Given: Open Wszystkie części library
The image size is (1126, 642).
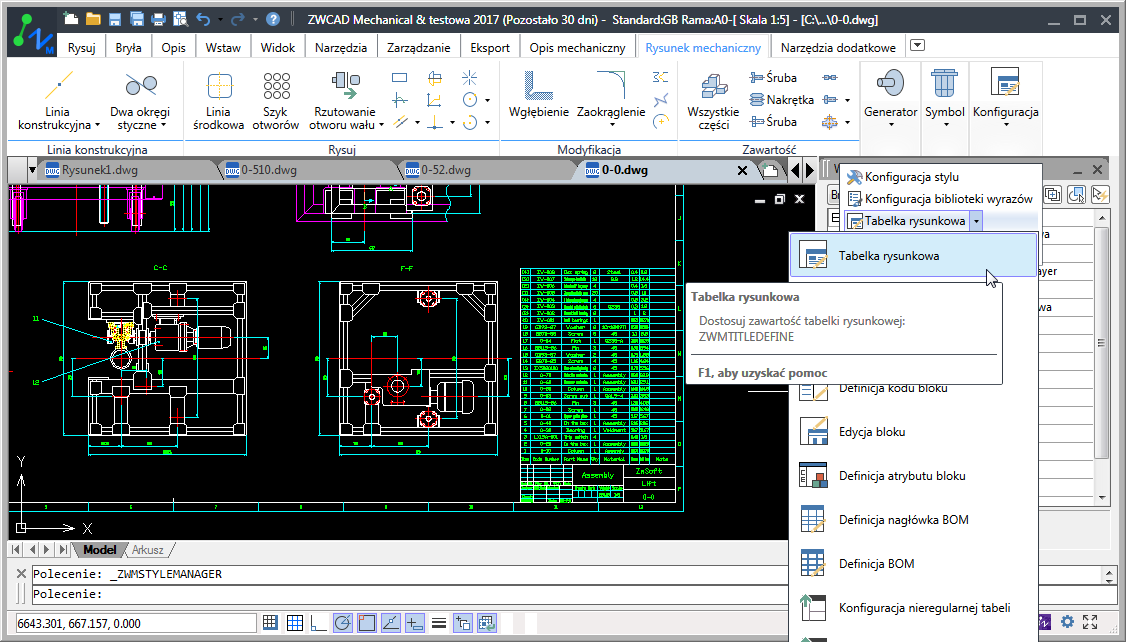Looking at the screenshot, I should (713, 100).
